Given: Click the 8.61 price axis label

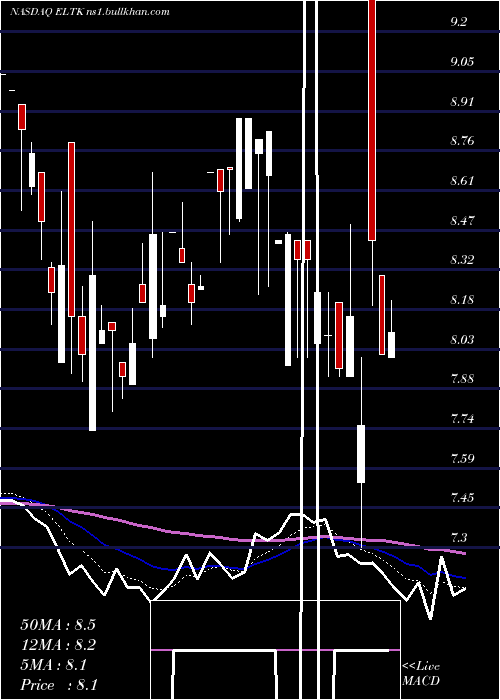Looking at the screenshot, I should pyautogui.click(x=462, y=181).
